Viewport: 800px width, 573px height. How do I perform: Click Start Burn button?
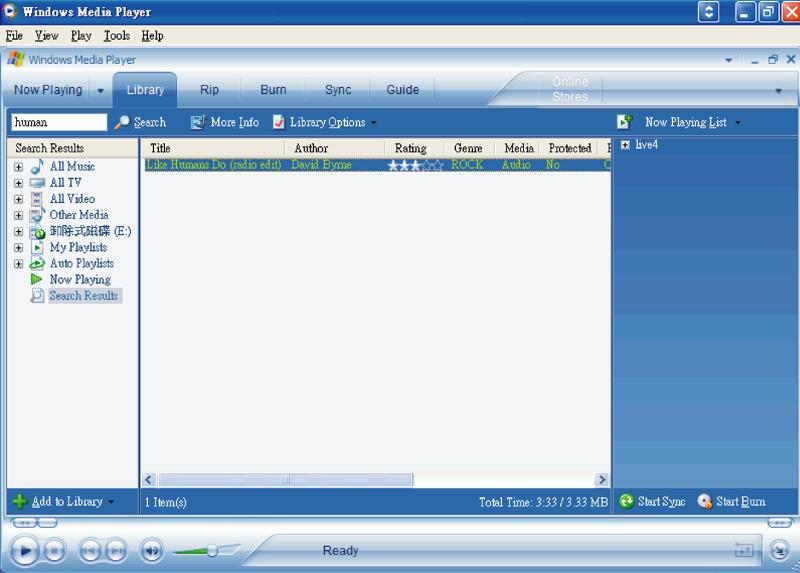[x=732, y=502]
